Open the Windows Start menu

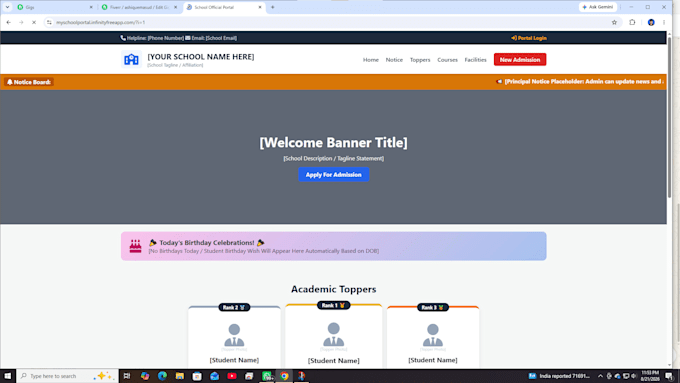click(7, 376)
